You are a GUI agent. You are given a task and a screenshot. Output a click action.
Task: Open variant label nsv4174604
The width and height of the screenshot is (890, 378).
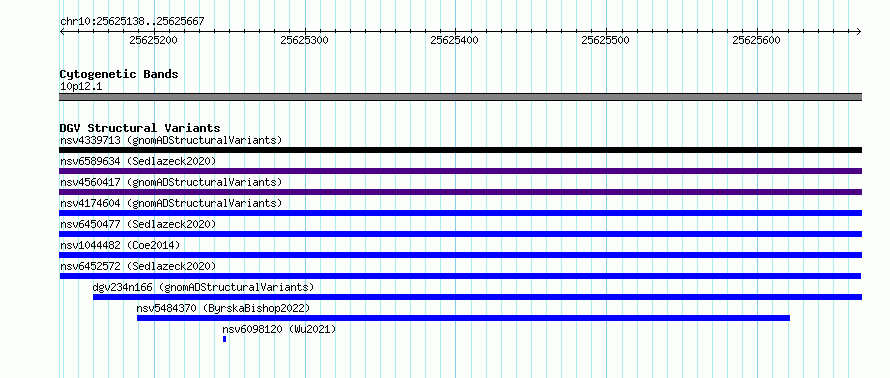coord(171,203)
